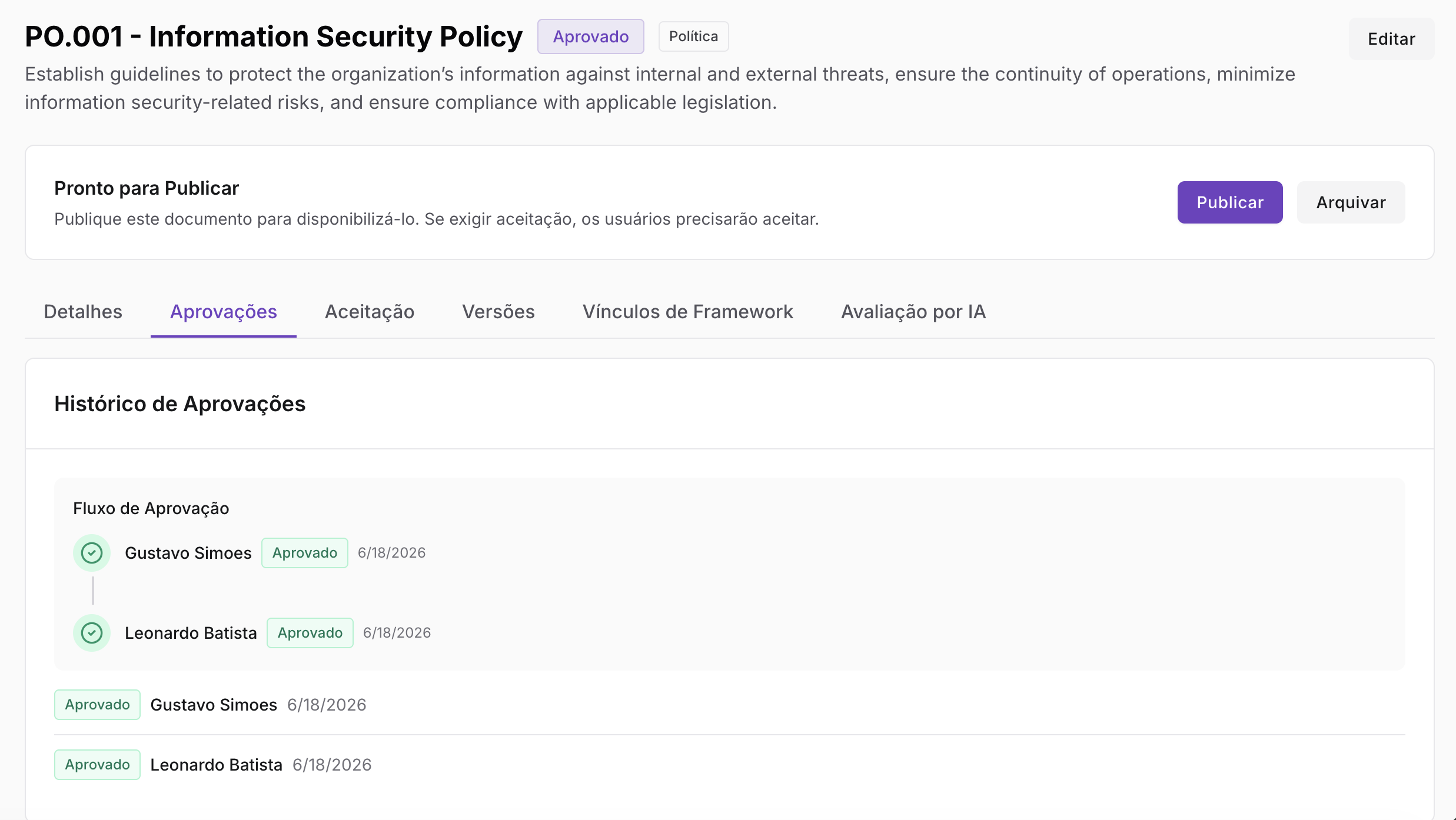The height and width of the screenshot is (820, 1456).
Task: Click Leonardo Batista name in Fluxo de Aprovação
Action: pyautogui.click(x=191, y=633)
